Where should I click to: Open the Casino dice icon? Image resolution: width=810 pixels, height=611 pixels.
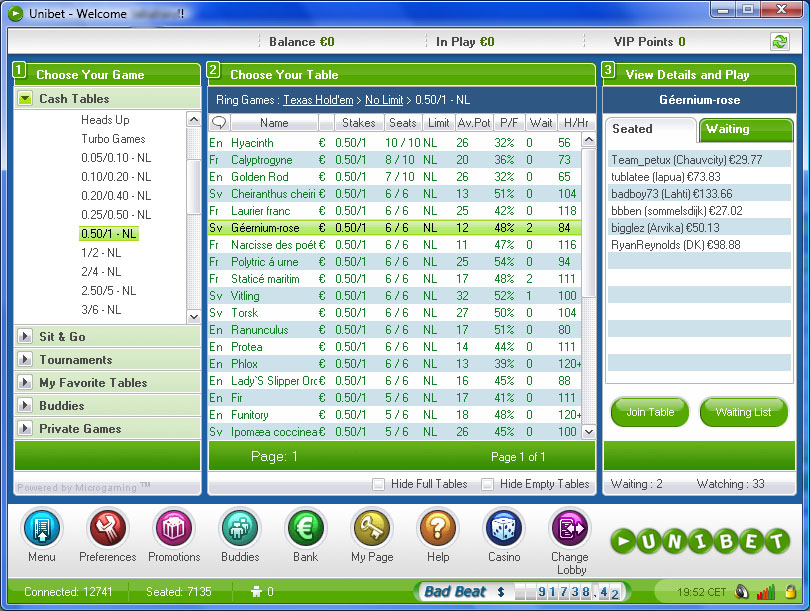point(504,528)
